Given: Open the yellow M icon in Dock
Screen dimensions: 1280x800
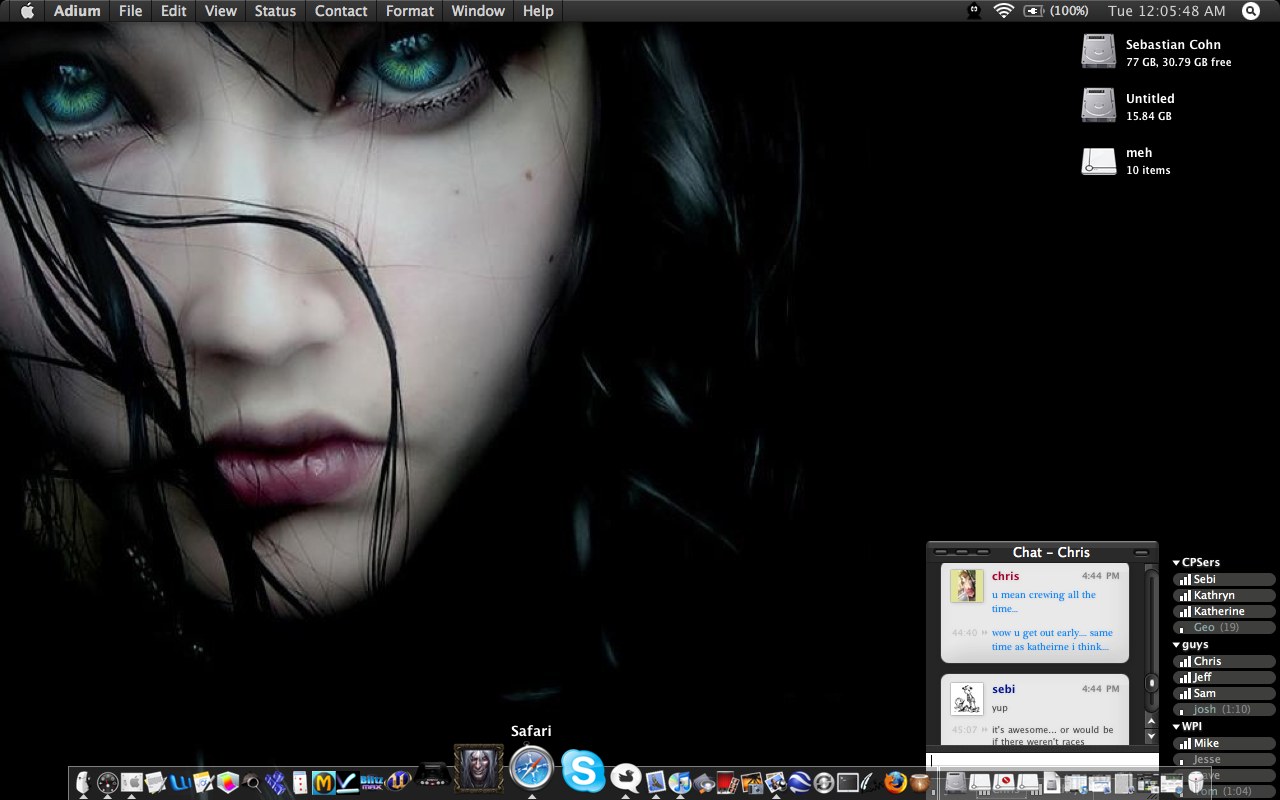Looking at the screenshot, I should click(x=323, y=783).
